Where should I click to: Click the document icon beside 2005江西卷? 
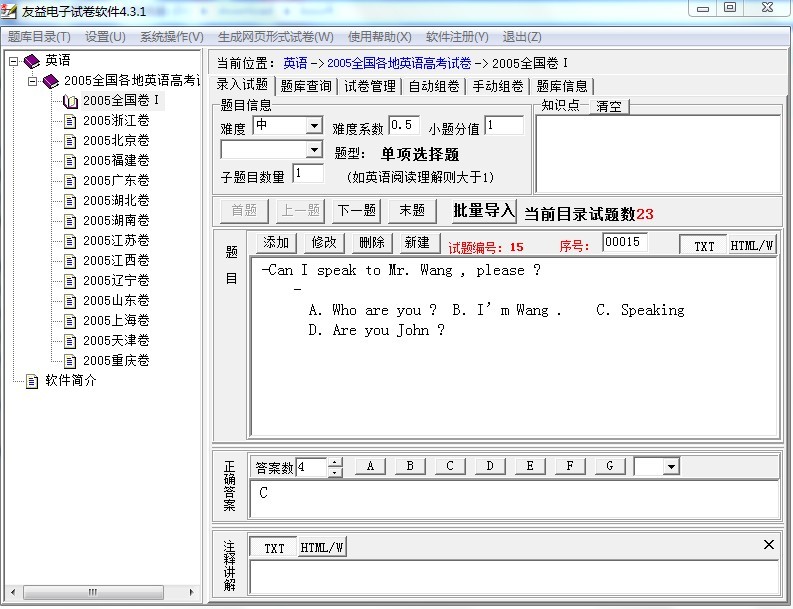click(70, 261)
